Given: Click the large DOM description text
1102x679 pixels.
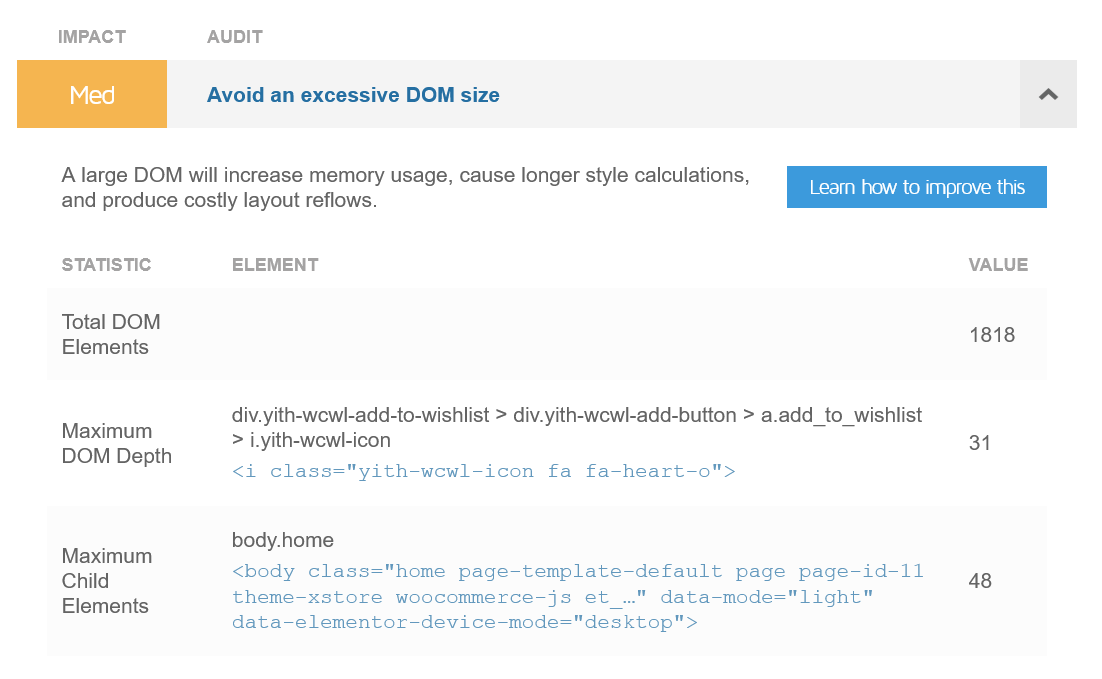Looking at the screenshot, I should click(x=405, y=188).
